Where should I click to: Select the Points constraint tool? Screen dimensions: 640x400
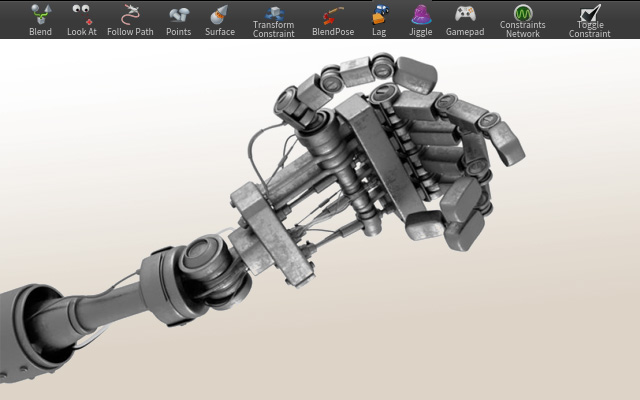click(x=178, y=20)
